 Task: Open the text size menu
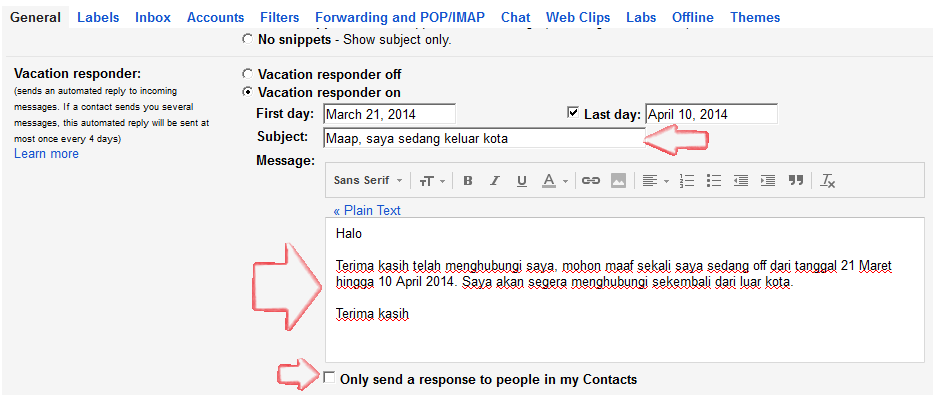[427, 181]
